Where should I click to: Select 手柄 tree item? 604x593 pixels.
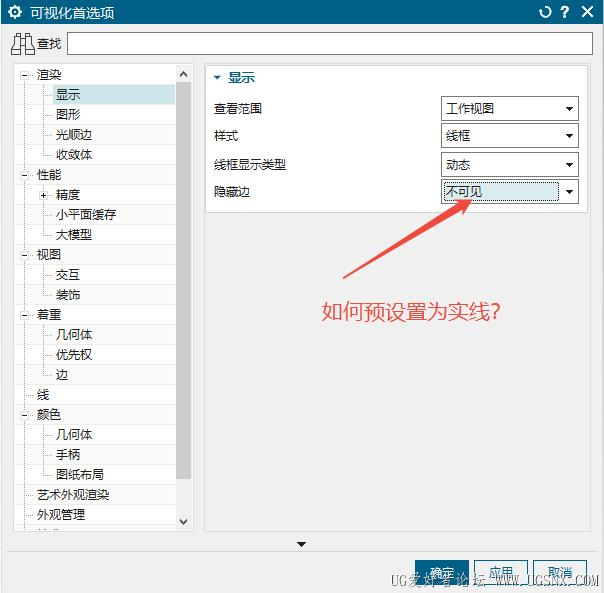tap(68, 455)
